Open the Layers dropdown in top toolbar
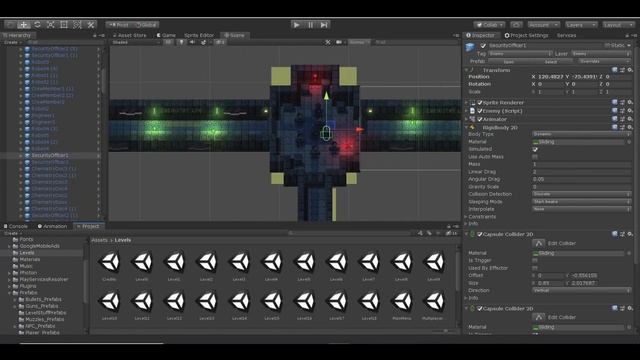The image size is (640, 360). pos(581,25)
